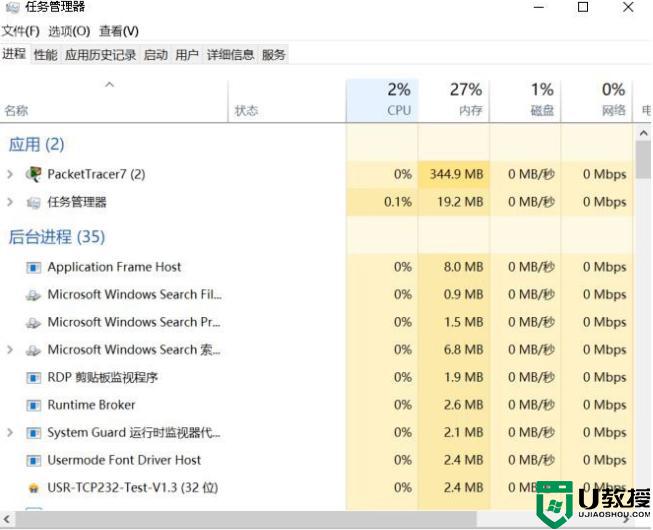Click the vertical scrollbar thumb

[644, 160]
